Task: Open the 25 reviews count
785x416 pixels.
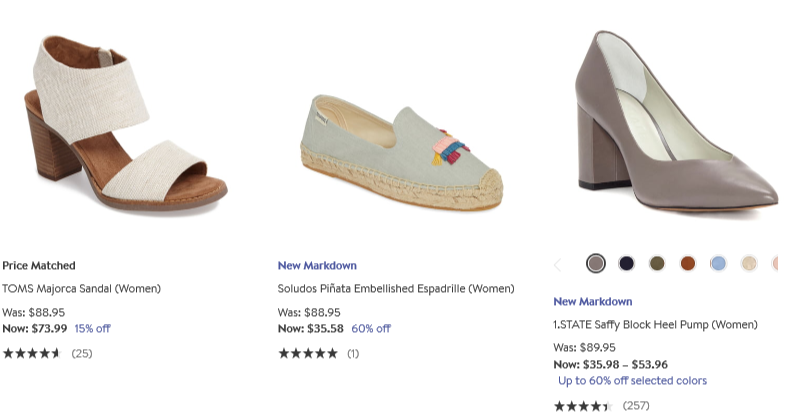Action: 82,353
